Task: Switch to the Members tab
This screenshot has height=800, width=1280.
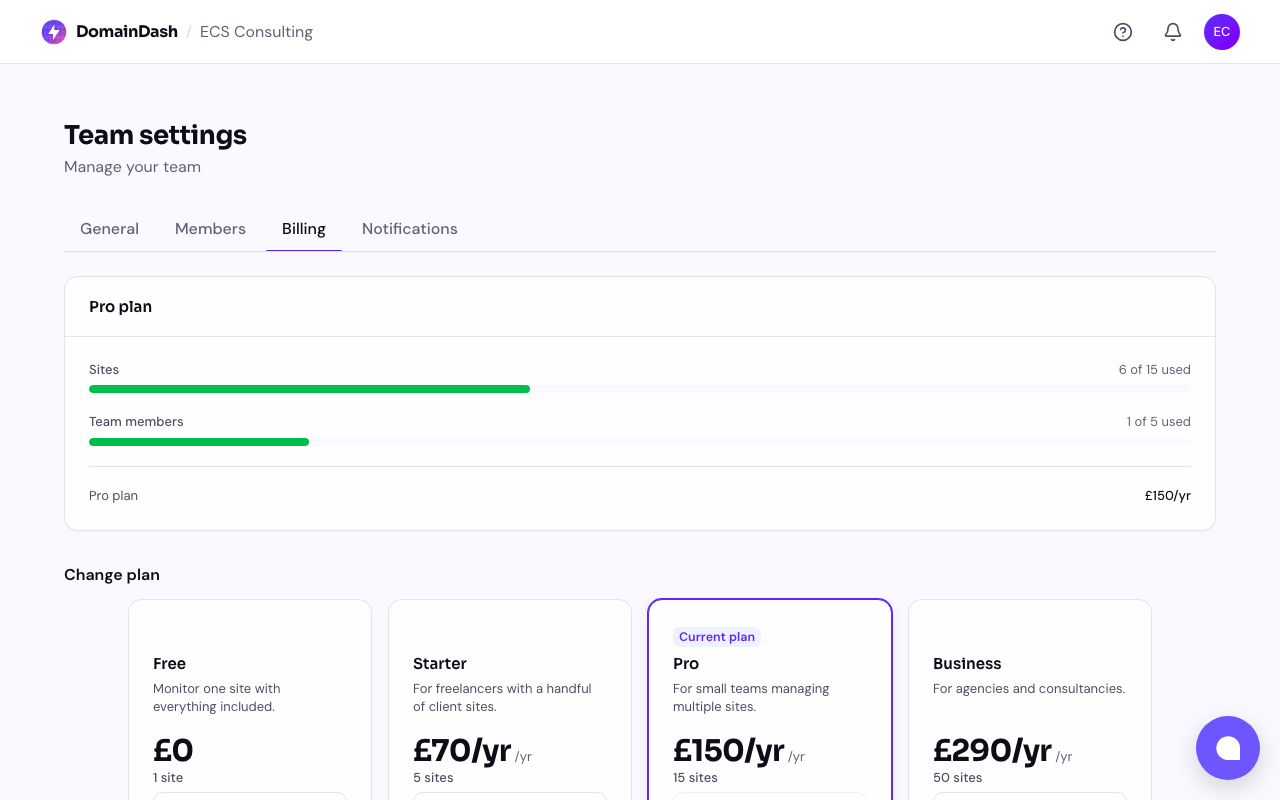Action: [210, 228]
